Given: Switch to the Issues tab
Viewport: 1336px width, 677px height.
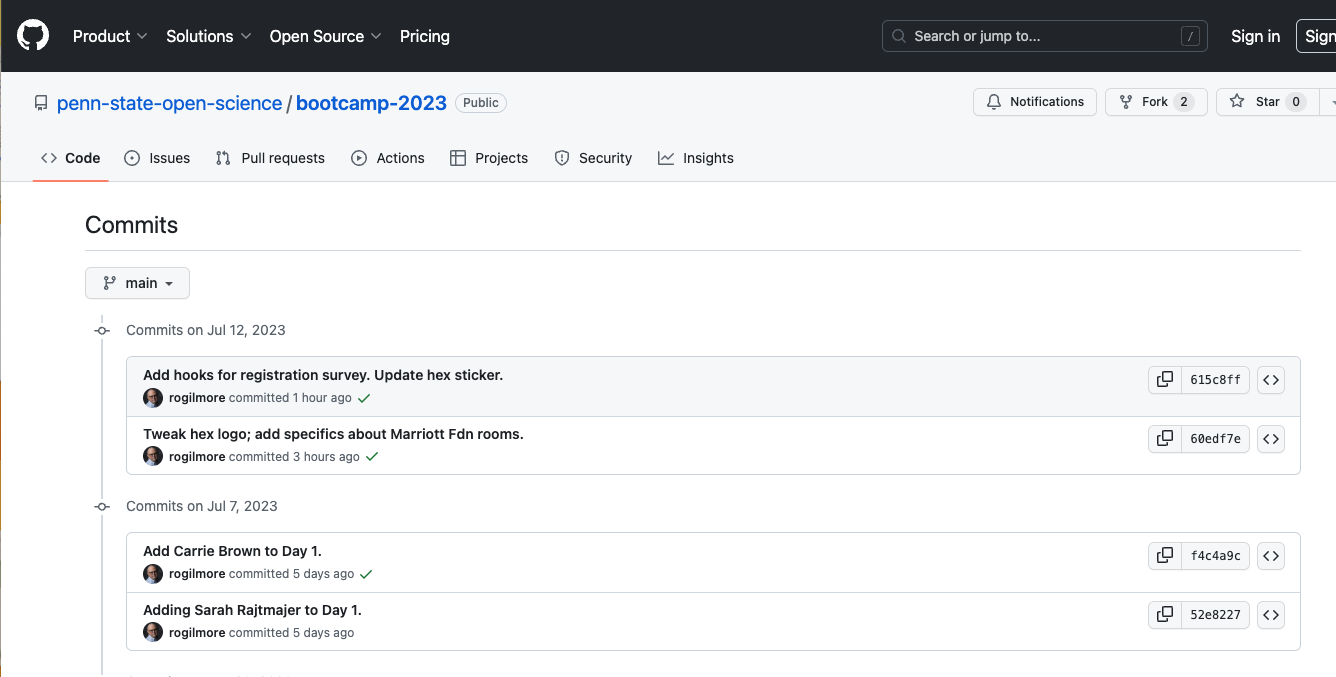Looking at the screenshot, I should tap(157, 158).
